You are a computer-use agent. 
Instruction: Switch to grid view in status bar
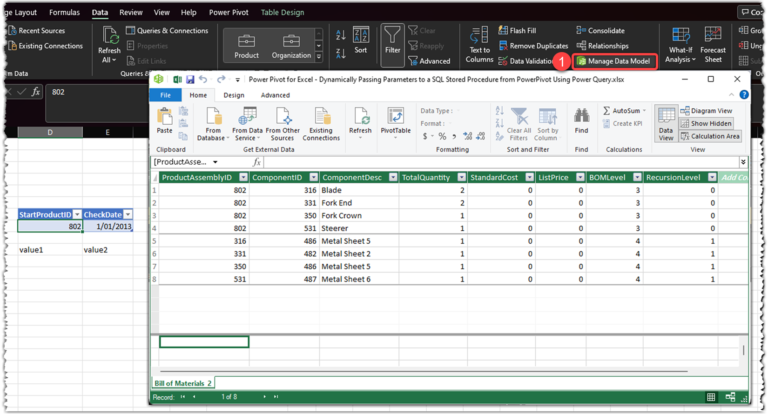[x=711, y=397]
